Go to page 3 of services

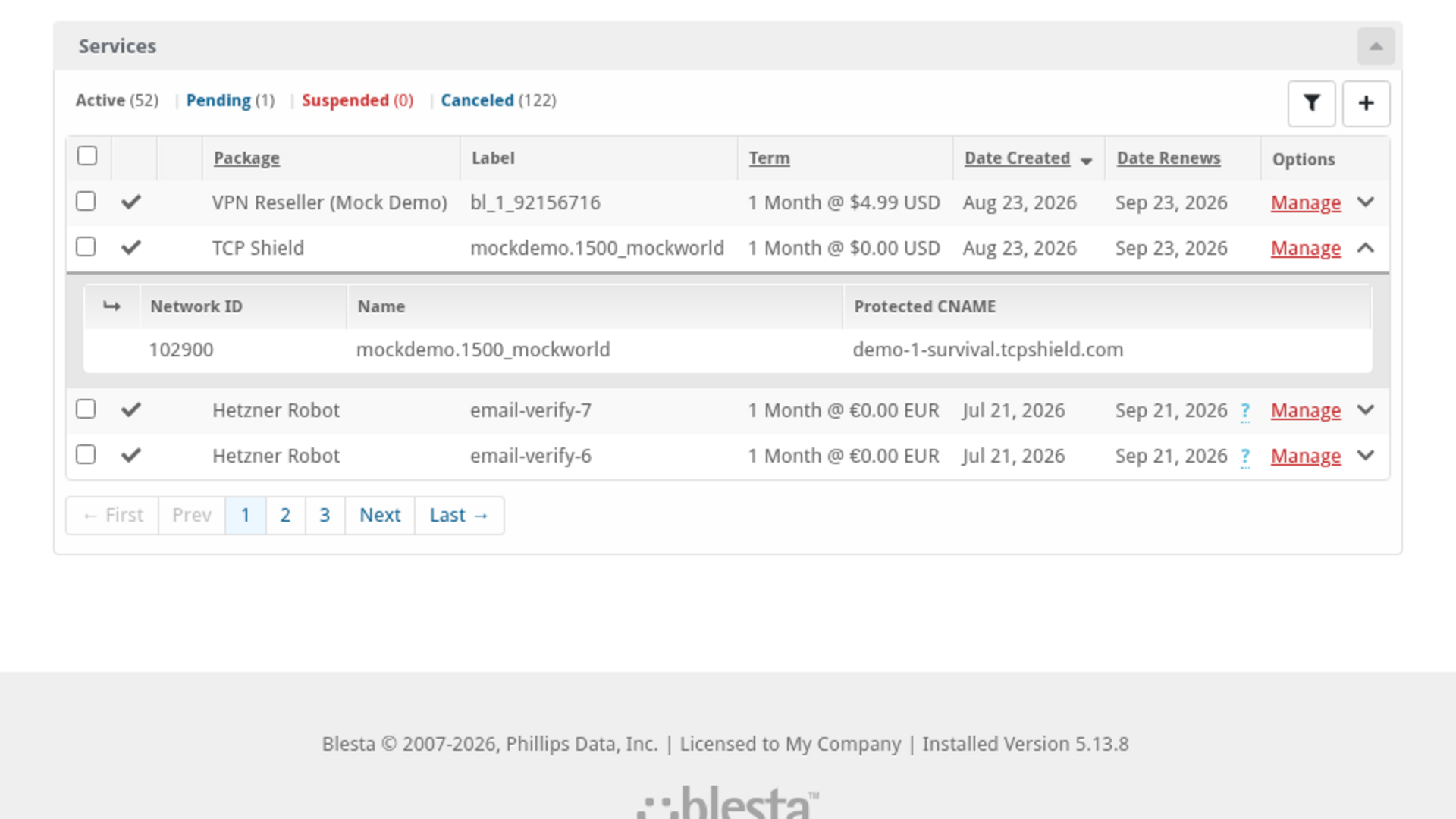325,516
